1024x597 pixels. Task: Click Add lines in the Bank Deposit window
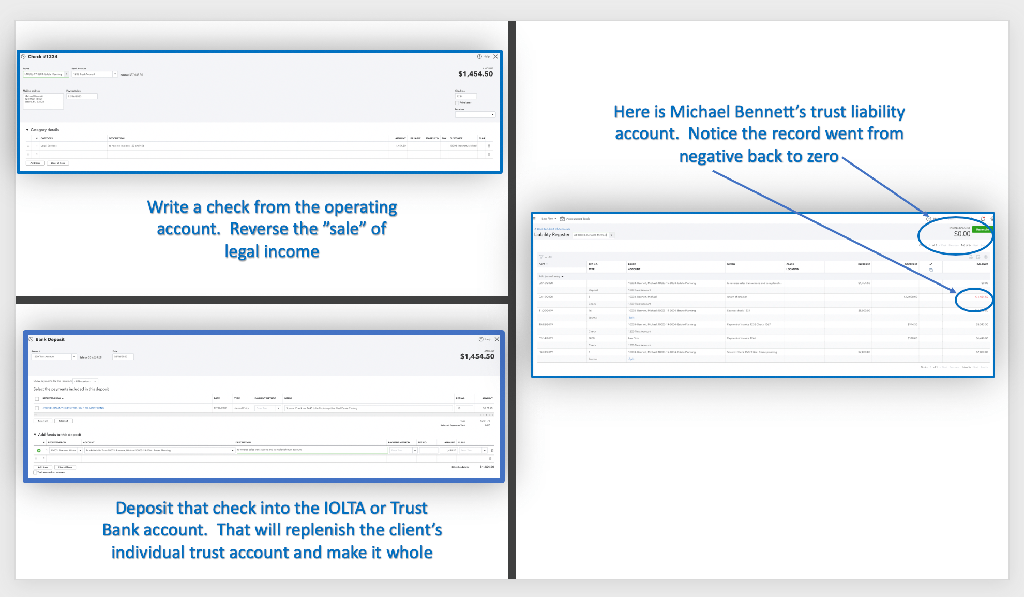click(x=43, y=467)
